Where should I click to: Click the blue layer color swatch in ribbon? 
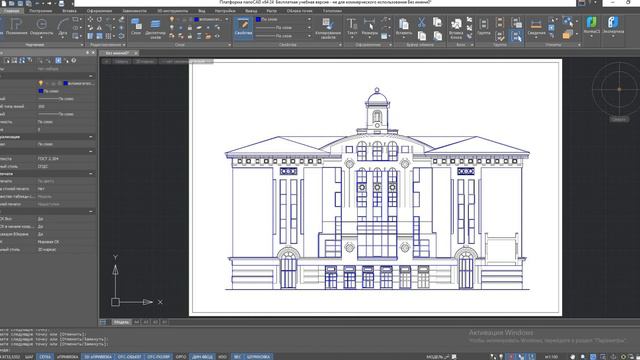pyautogui.click(x=196, y=19)
